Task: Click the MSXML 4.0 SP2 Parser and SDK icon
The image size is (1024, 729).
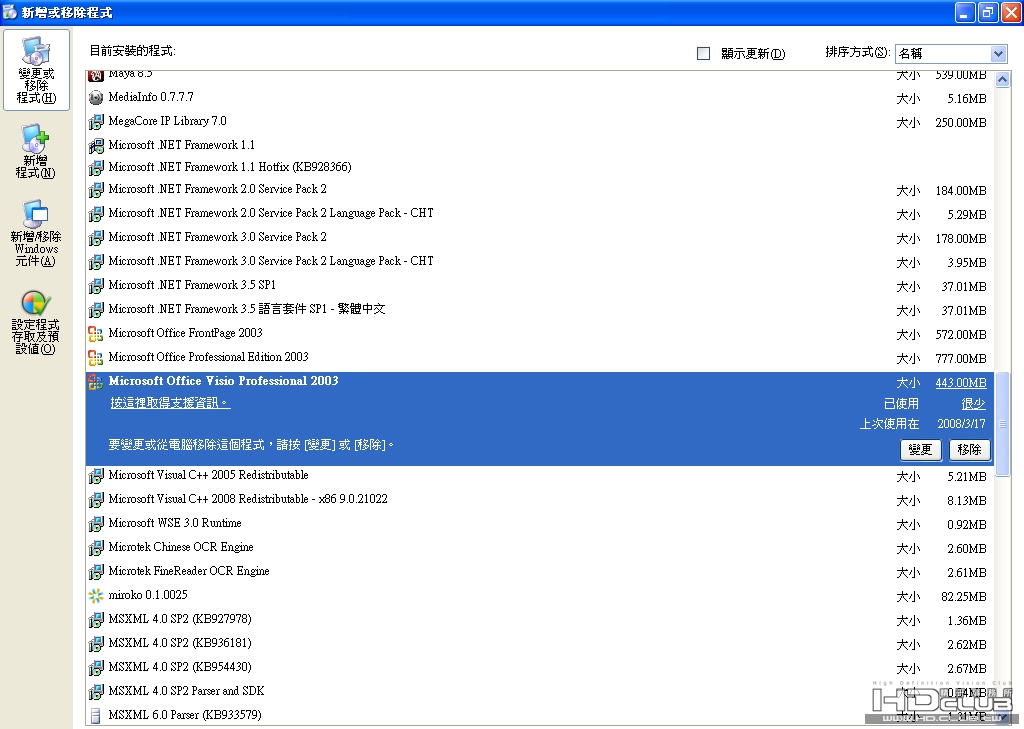Action: (96, 691)
